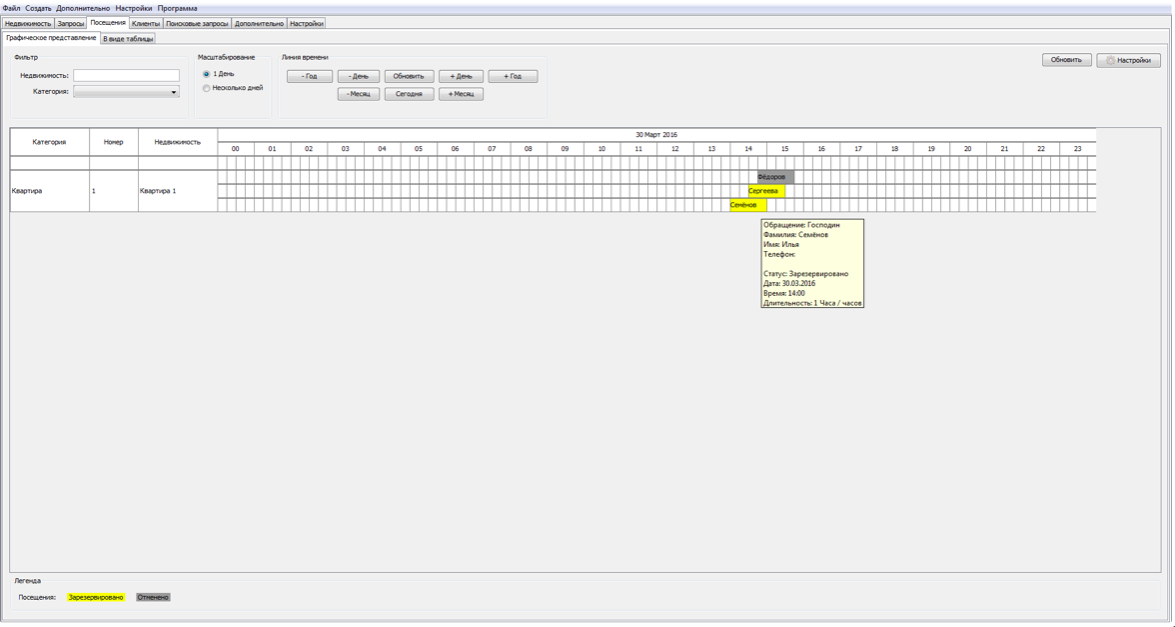The height and width of the screenshot is (627, 1175).
Task: Click the 00 hour header
Action: (x=235, y=149)
